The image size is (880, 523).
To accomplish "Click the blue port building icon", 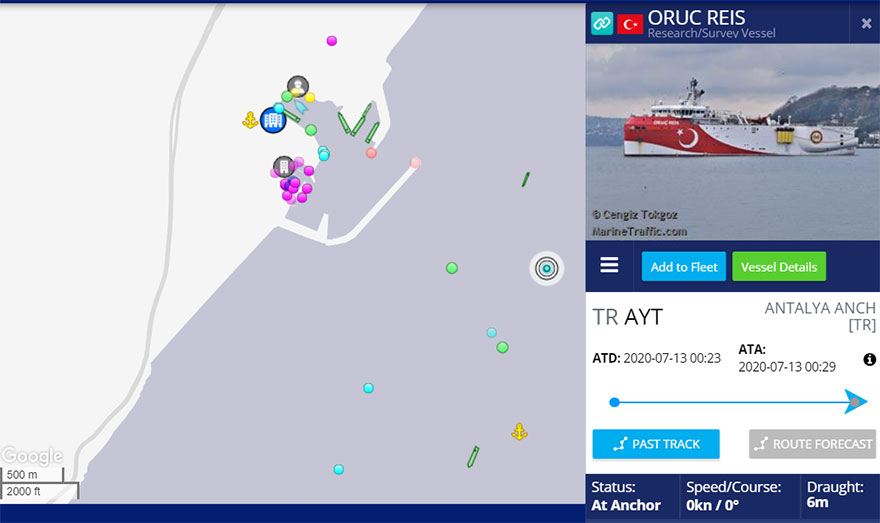I will [273, 120].
